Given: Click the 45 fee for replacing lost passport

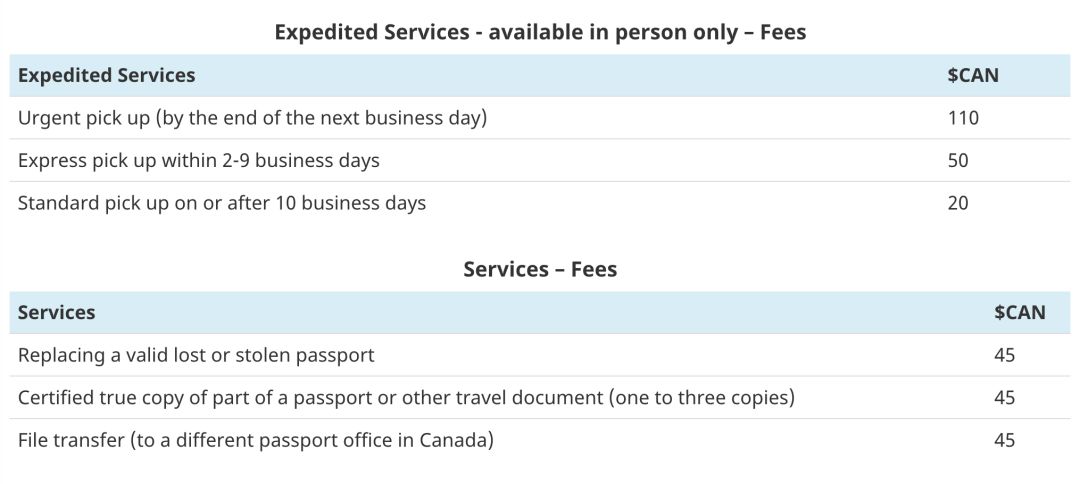Looking at the screenshot, I should click(x=1005, y=355).
